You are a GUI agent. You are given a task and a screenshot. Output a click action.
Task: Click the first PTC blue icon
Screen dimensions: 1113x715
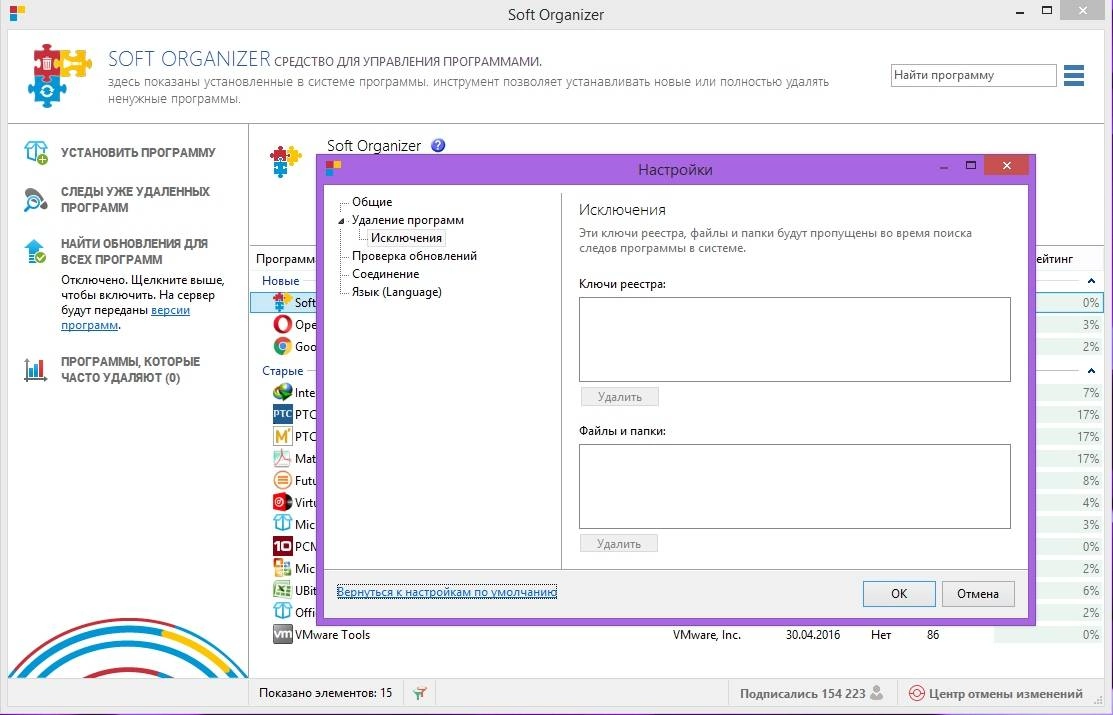[283, 414]
